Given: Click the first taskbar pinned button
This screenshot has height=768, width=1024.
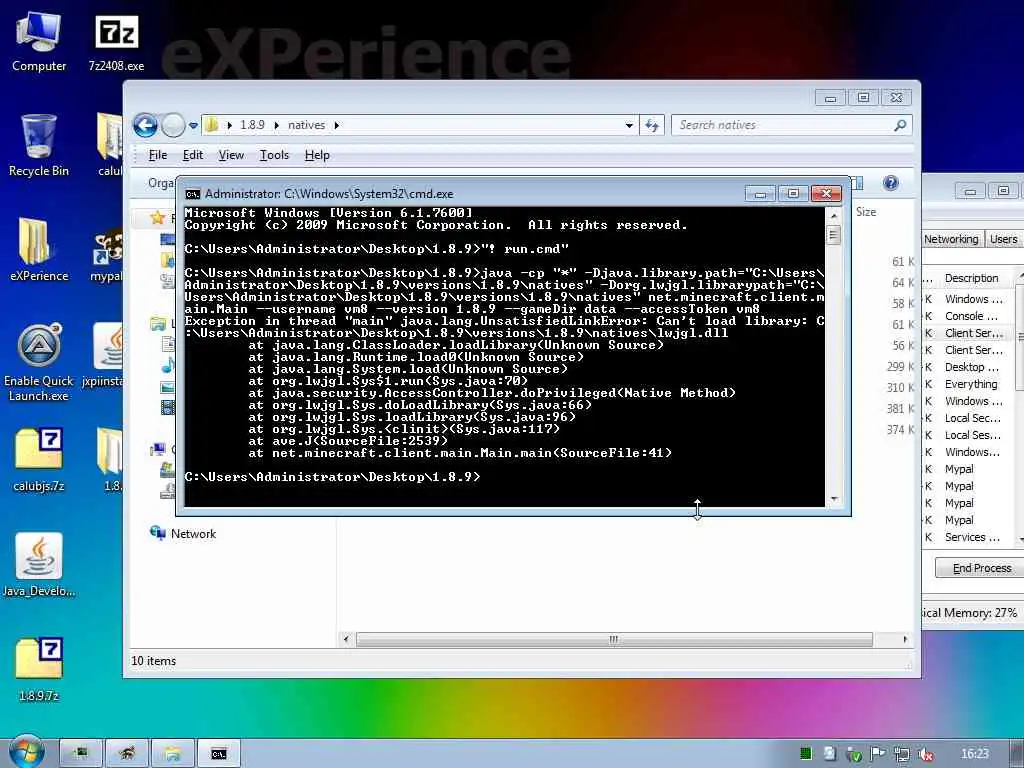Looking at the screenshot, I should pyautogui.click(x=81, y=754).
